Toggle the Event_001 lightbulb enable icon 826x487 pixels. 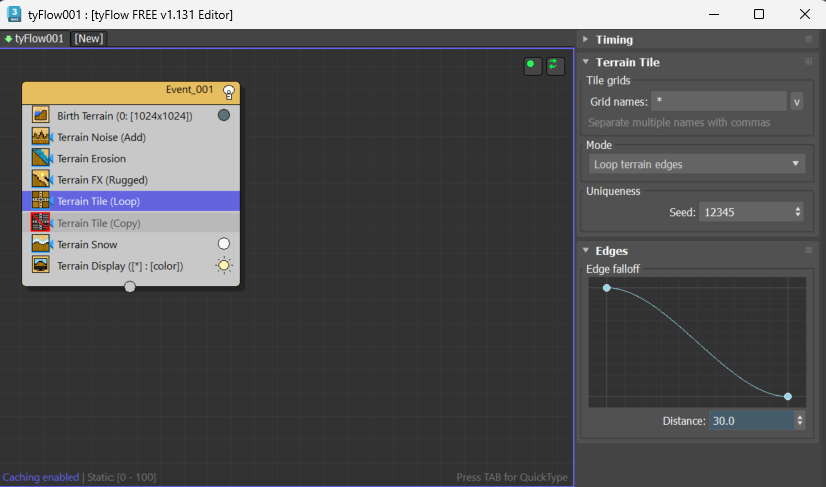(229, 91)
